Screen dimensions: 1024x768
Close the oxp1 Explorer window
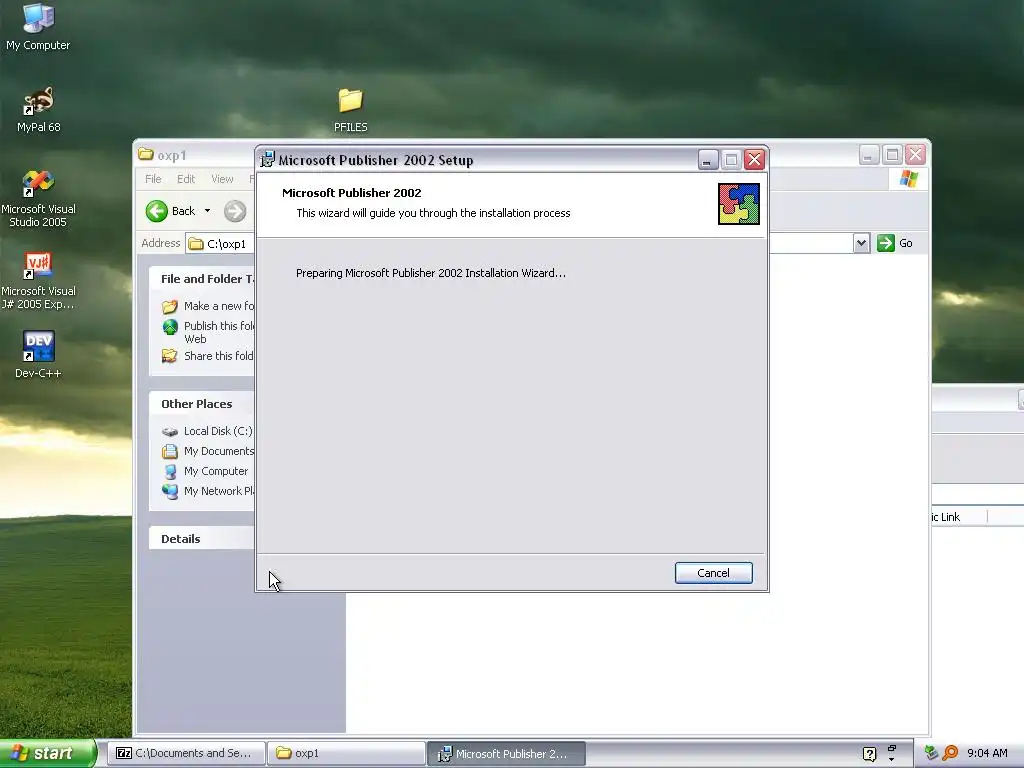(x=916, y=155)
